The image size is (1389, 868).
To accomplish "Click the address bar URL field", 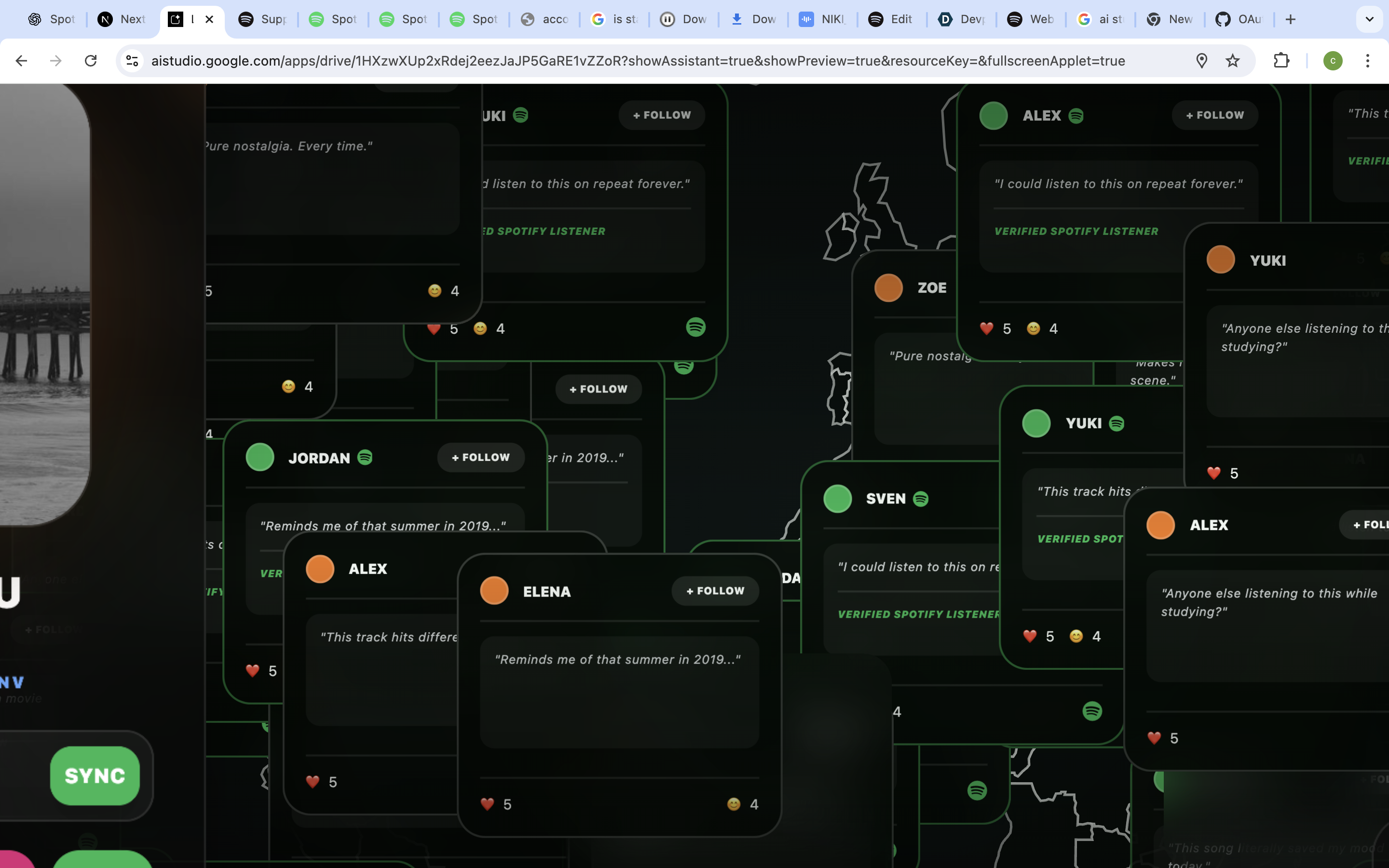I will coord(637,61).
